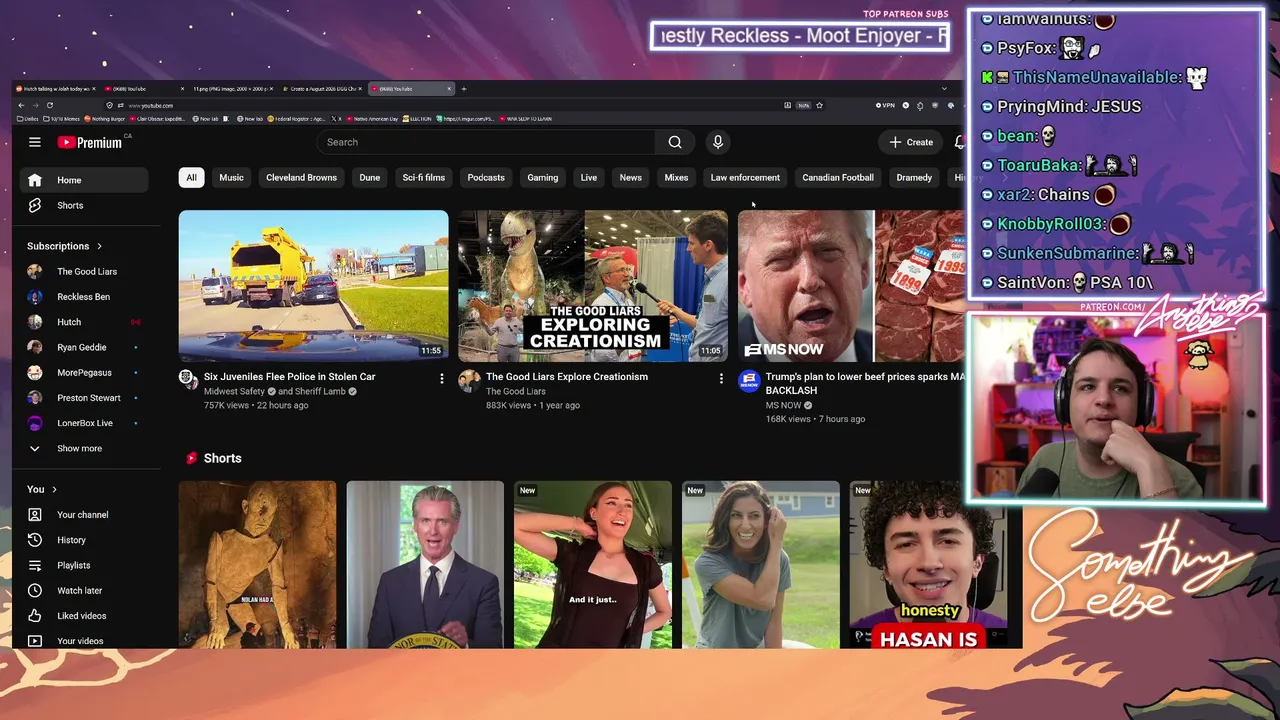Open Reckless Ben subscription channel
Viewport: 1280px width, 720px height.
tap(84, 297)
